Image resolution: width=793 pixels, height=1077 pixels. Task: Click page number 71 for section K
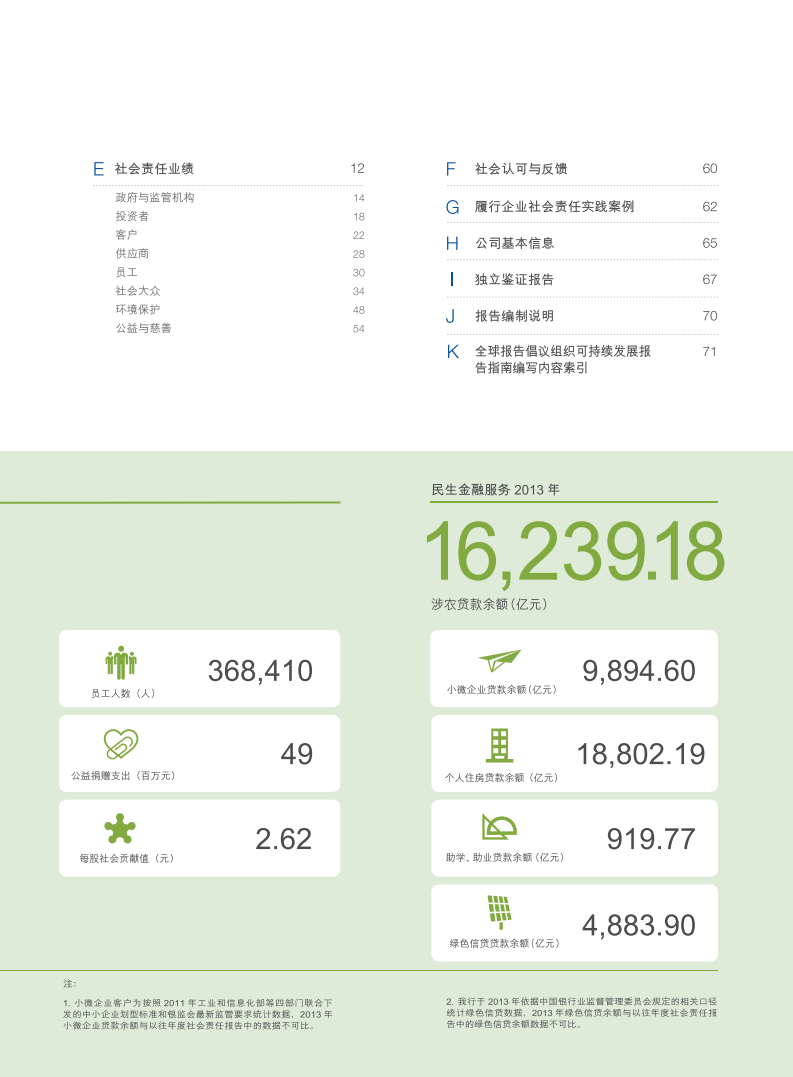710,352
